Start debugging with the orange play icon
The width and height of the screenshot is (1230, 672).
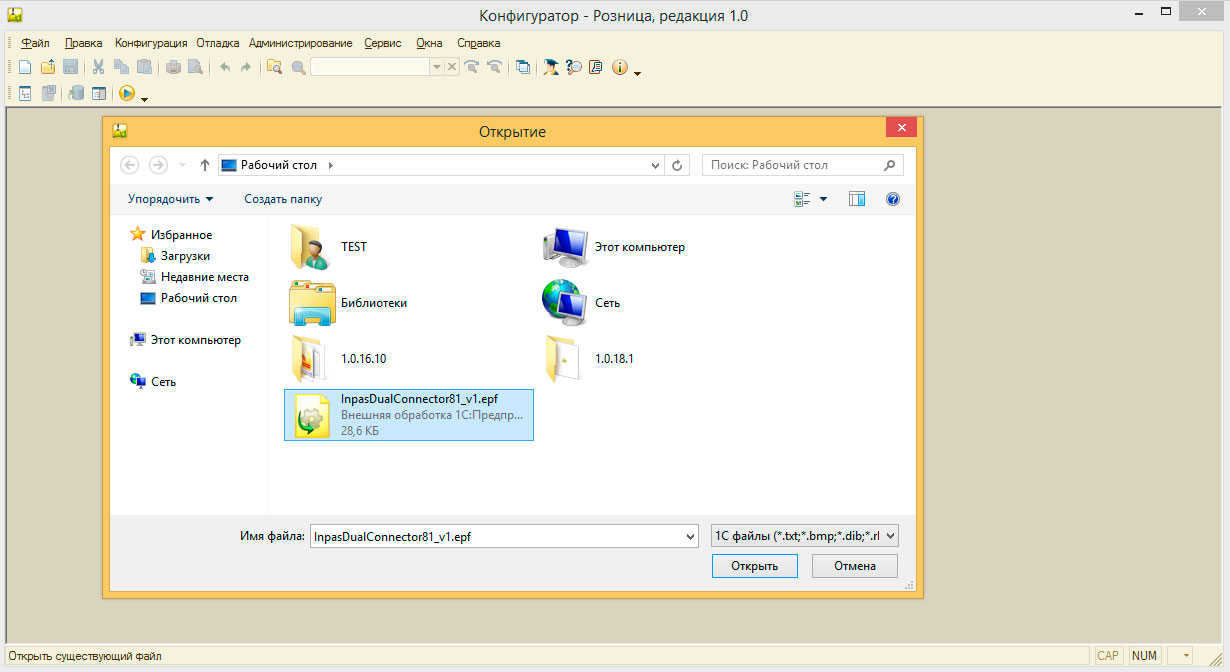[127, 93]
